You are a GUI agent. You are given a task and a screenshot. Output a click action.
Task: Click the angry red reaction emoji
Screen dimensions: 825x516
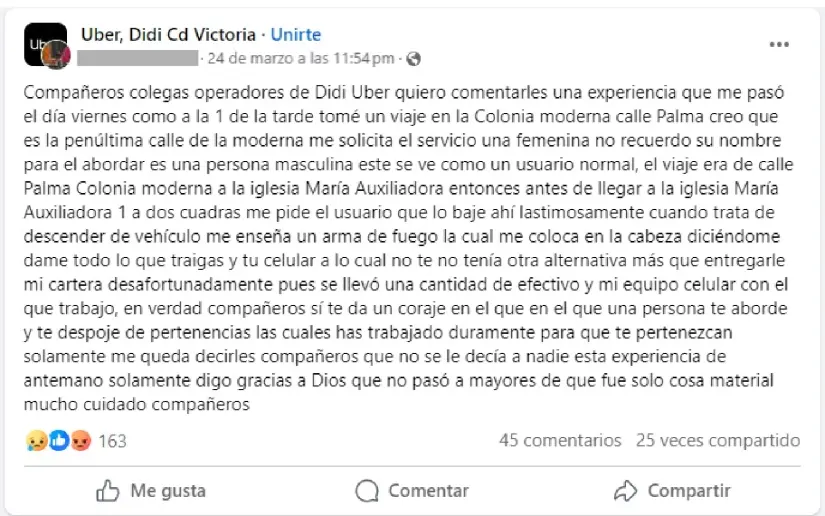coord(81,440)
